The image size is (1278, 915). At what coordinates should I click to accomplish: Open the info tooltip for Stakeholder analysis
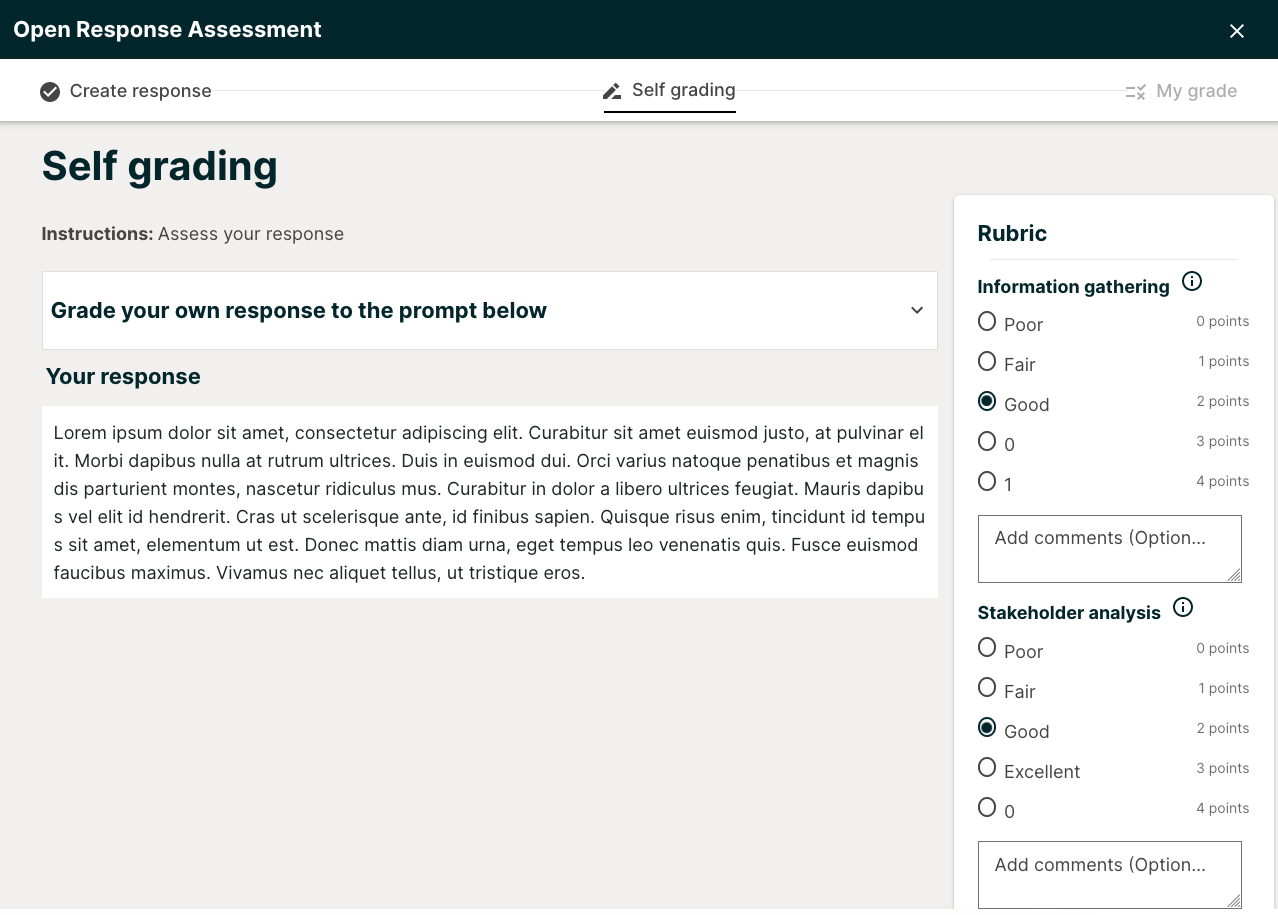[1183, 607]
